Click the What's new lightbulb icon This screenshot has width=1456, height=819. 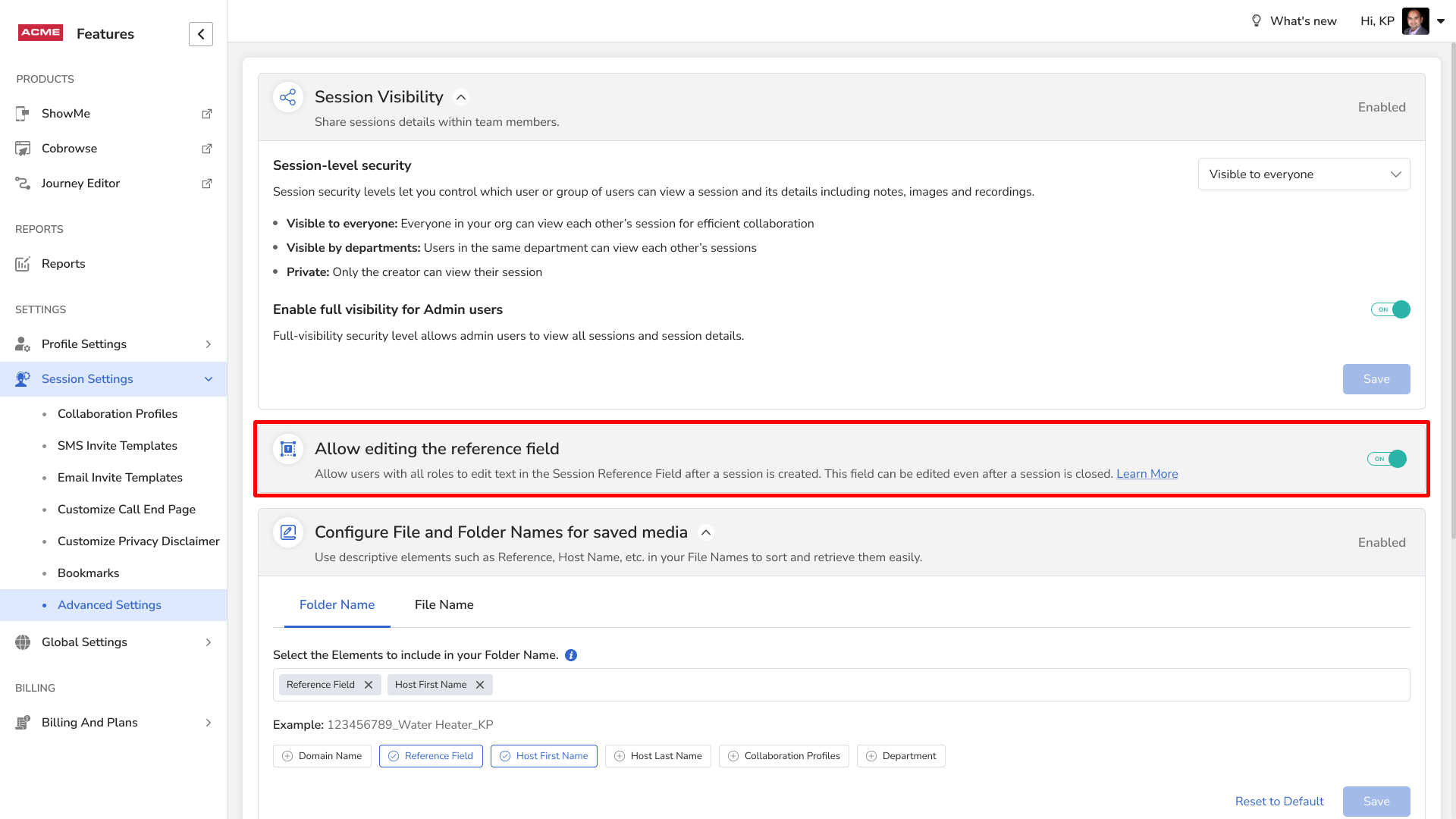1257,21
